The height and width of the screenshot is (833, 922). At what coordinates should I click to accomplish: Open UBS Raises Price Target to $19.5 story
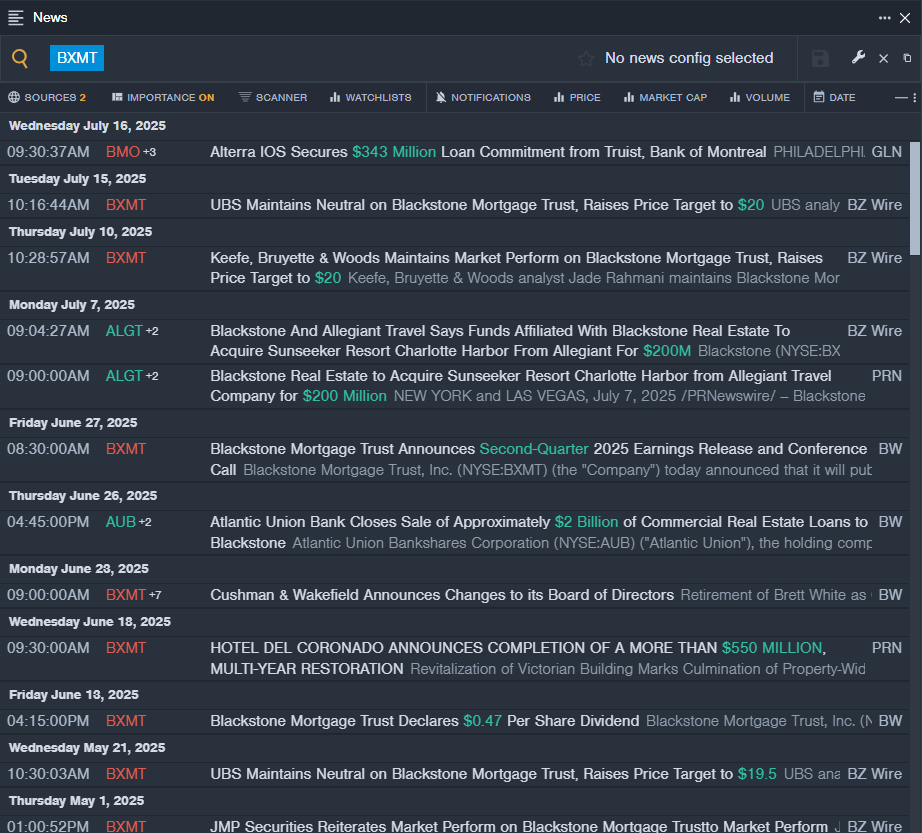pos(493,774)
